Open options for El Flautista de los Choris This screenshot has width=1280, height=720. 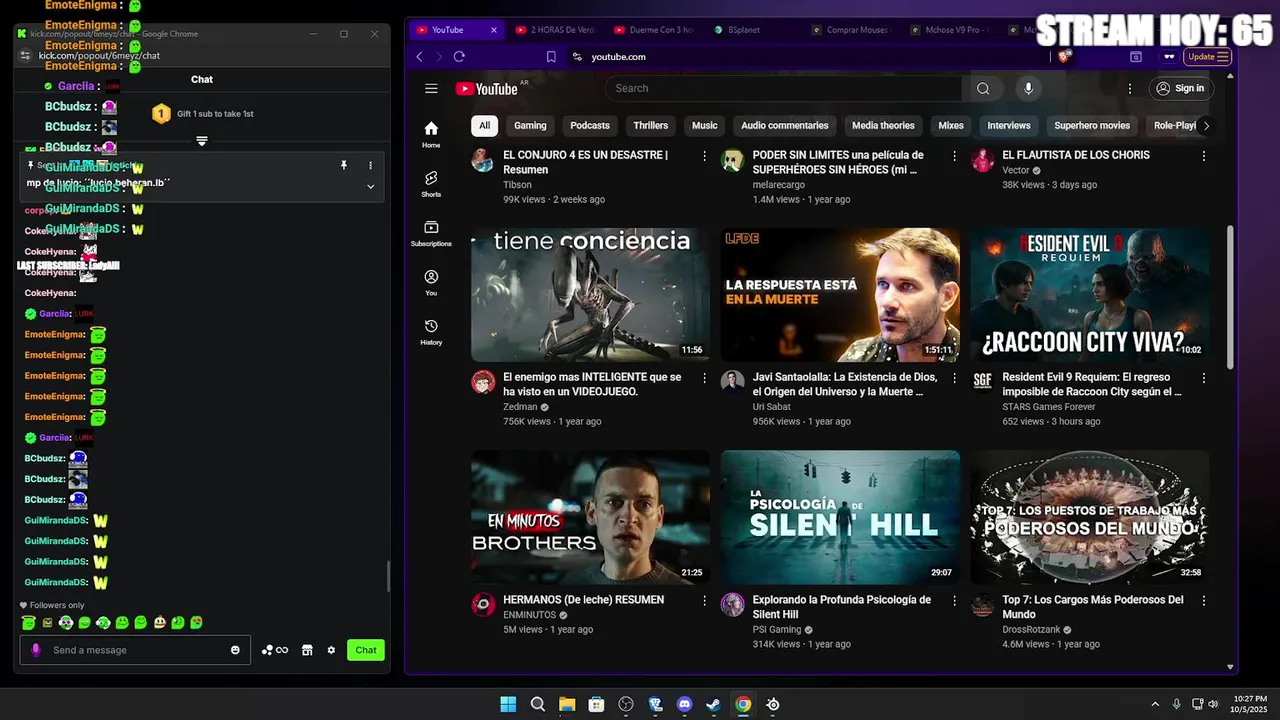1204,156
